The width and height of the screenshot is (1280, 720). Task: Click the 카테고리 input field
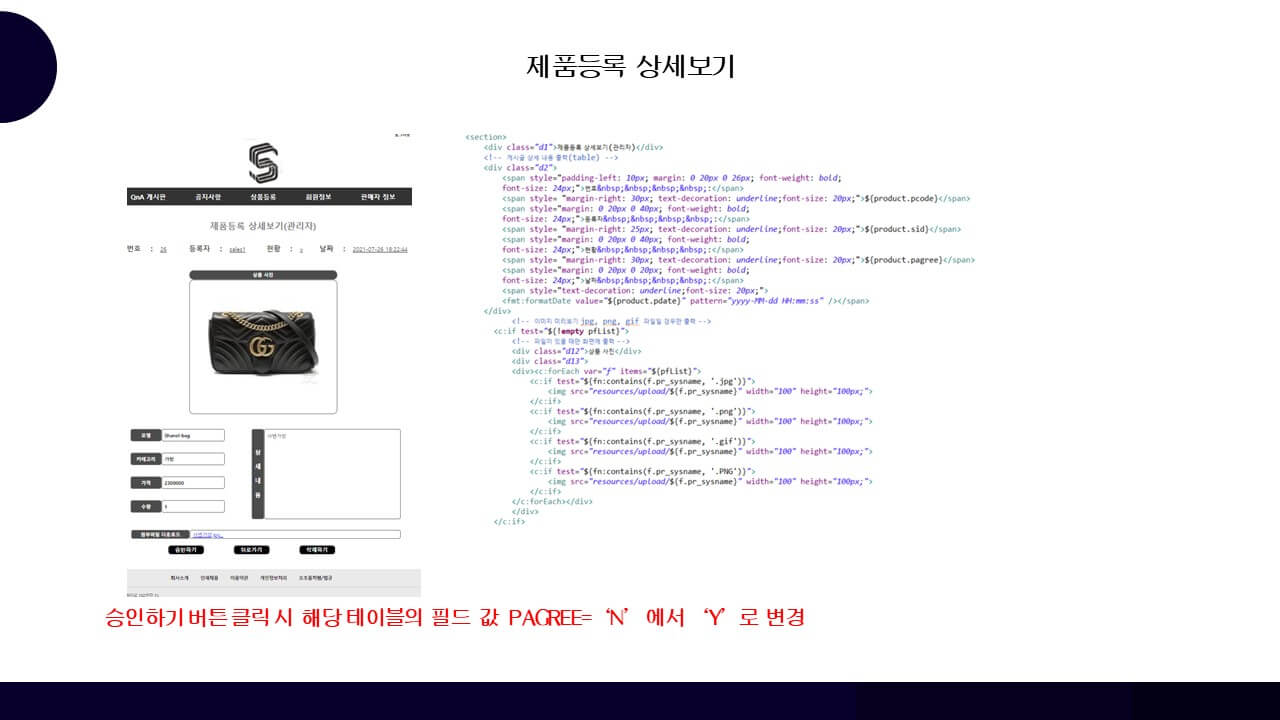pos(193,459)
